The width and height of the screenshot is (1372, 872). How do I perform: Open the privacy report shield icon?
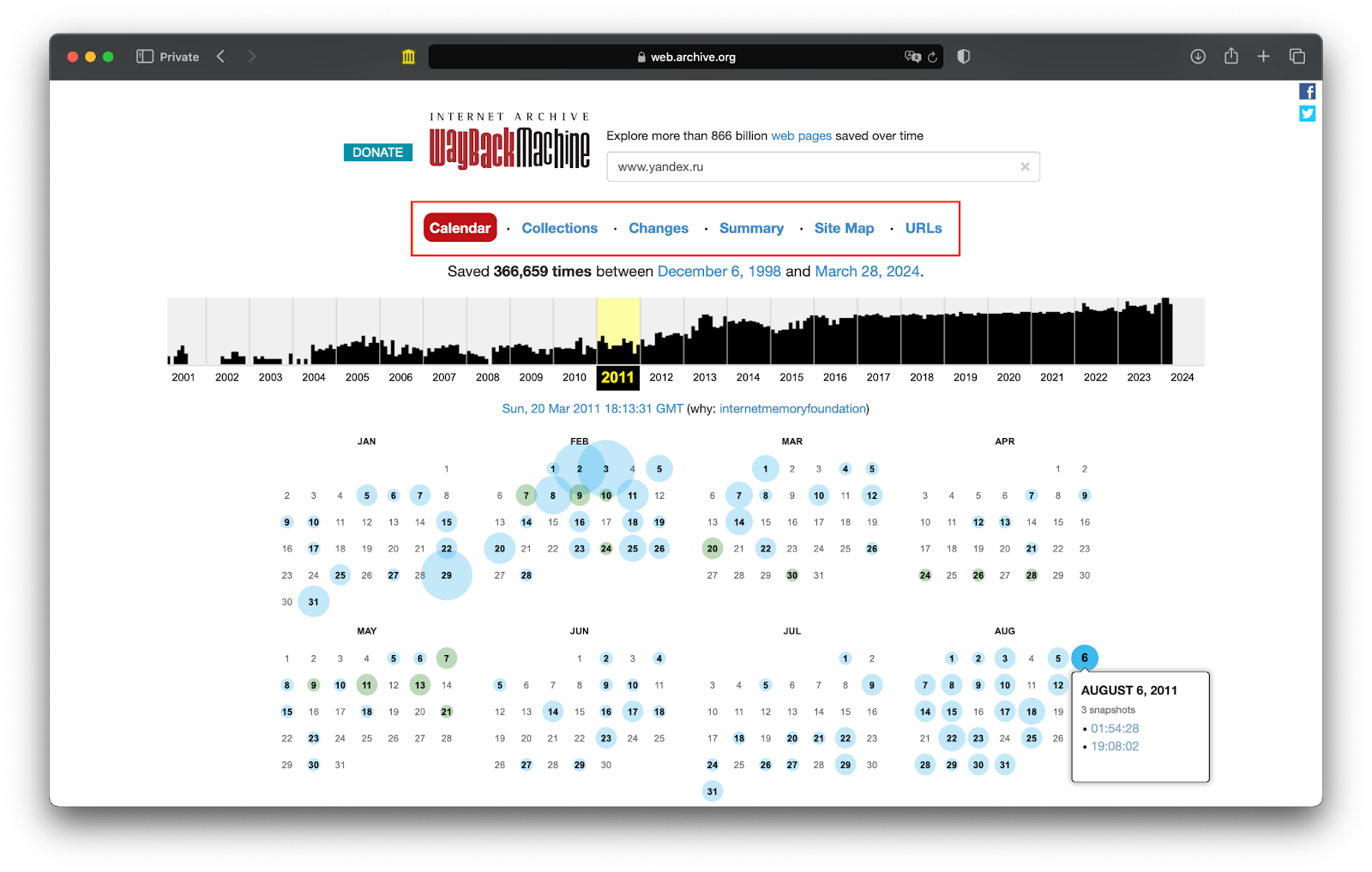[963, 57]
